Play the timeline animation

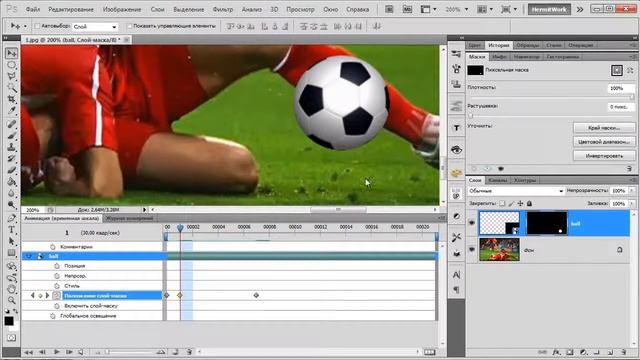coord(57,352)
